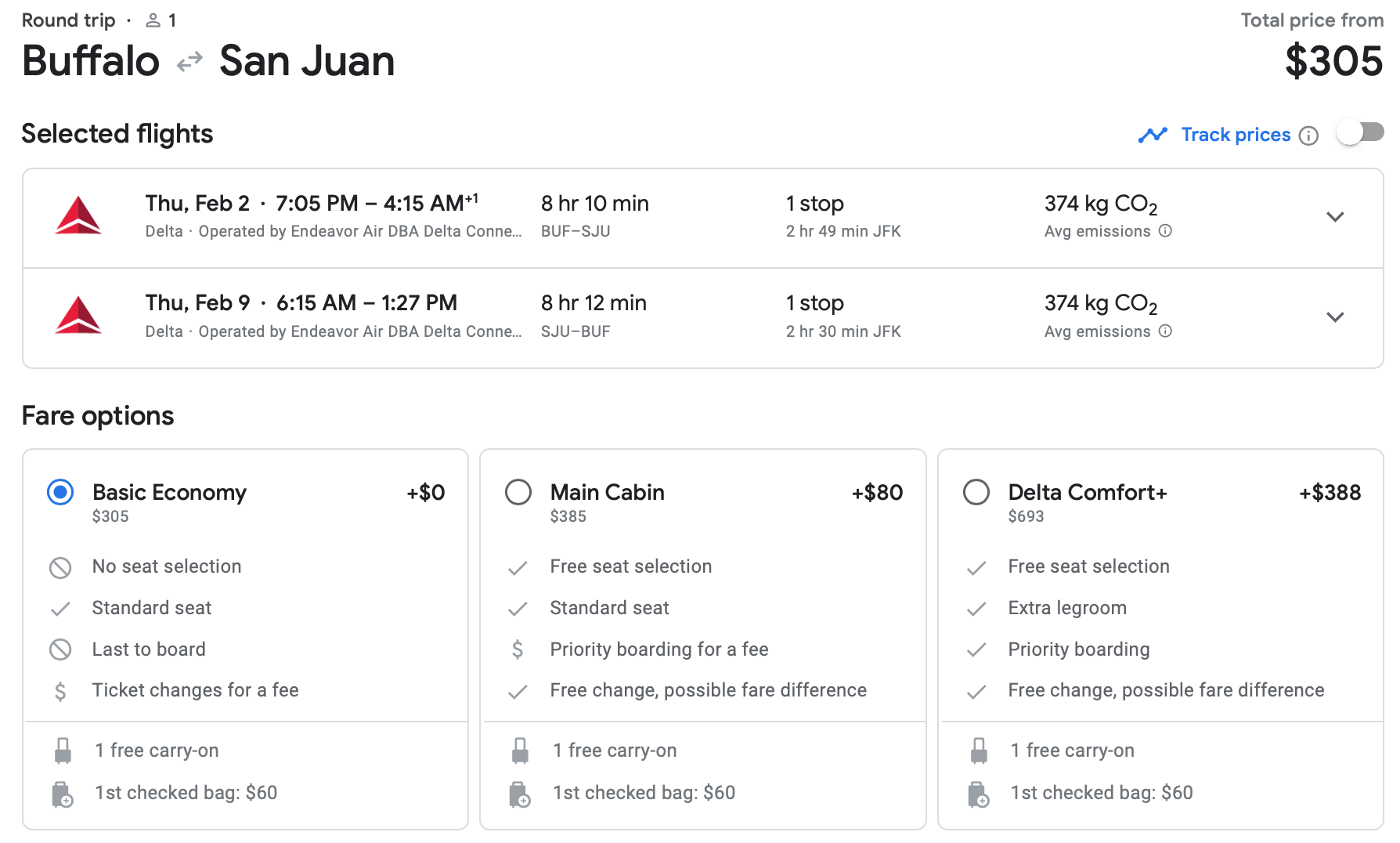The height and width of the screenshot is (843, 1400).
Task: Toggle the Track prices switch
Action: (1360, 133)
